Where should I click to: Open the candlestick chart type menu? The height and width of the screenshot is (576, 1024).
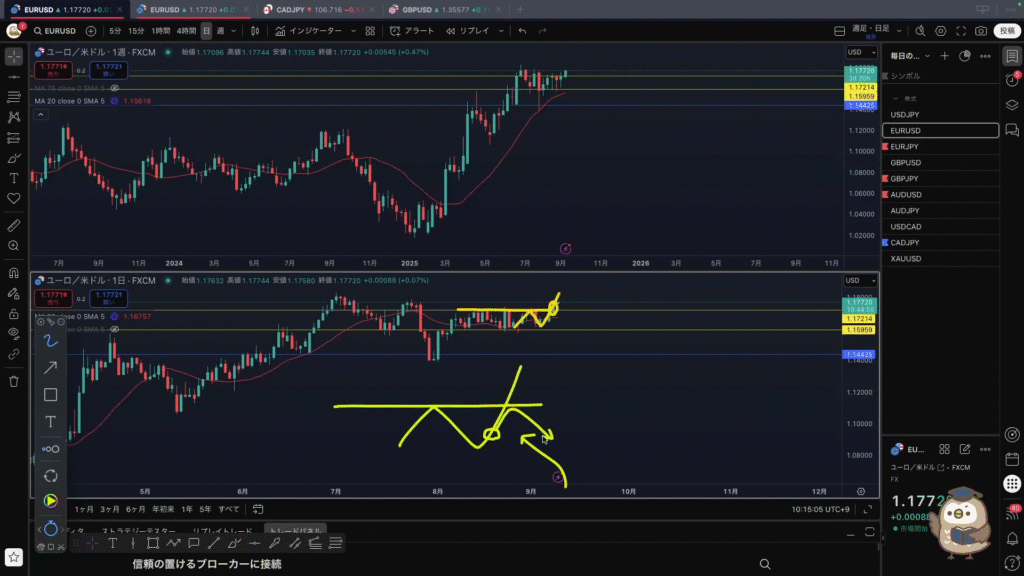[x=255, y=31]
